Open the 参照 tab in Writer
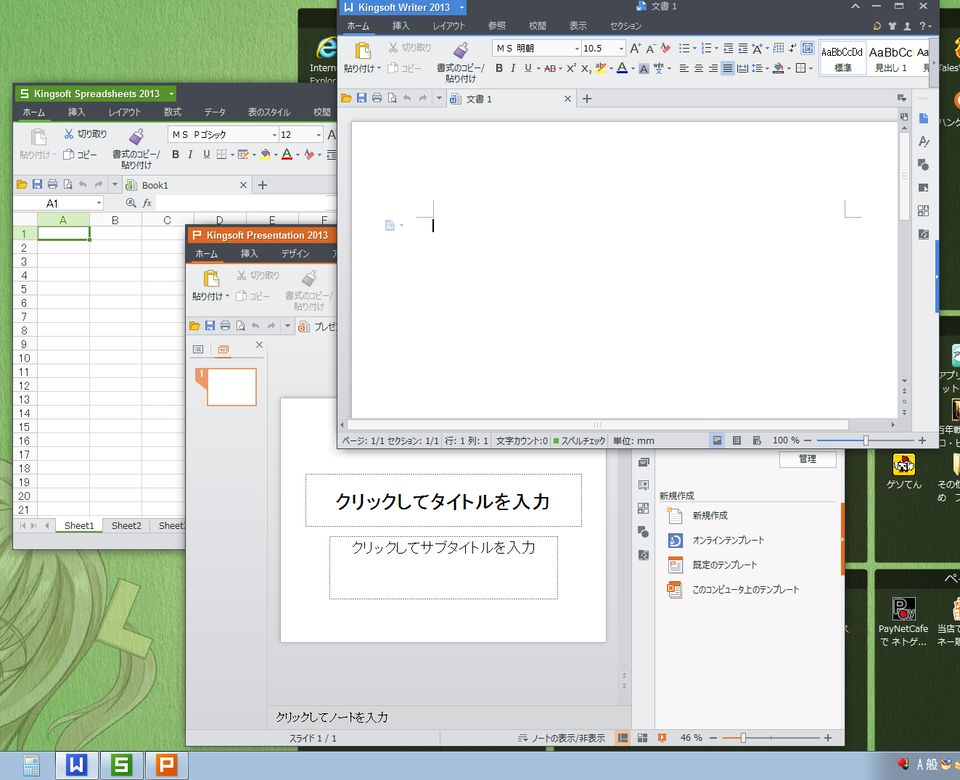This screenshot has height=780, width=960. (x=497, y=26)
